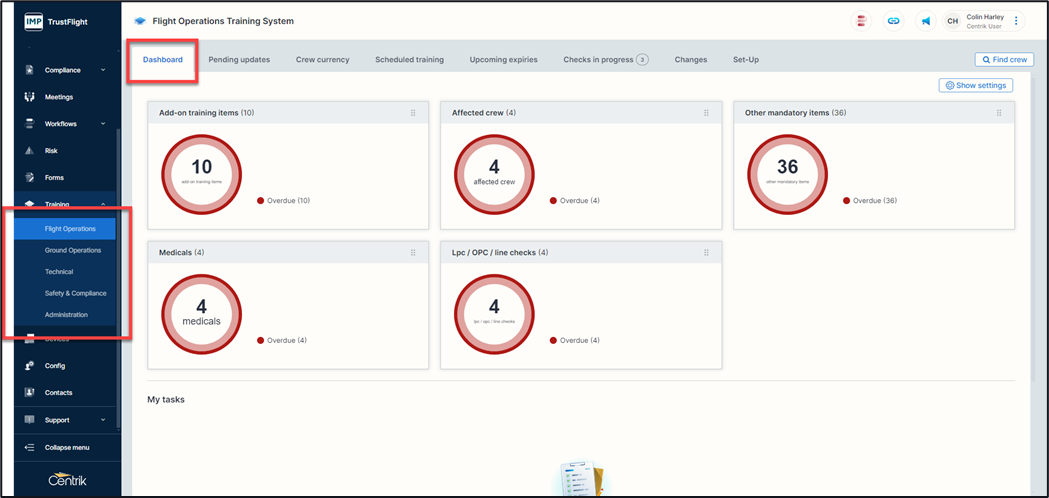
Task: Grab the drag handle on Medicals card
Action: point(413,253)
